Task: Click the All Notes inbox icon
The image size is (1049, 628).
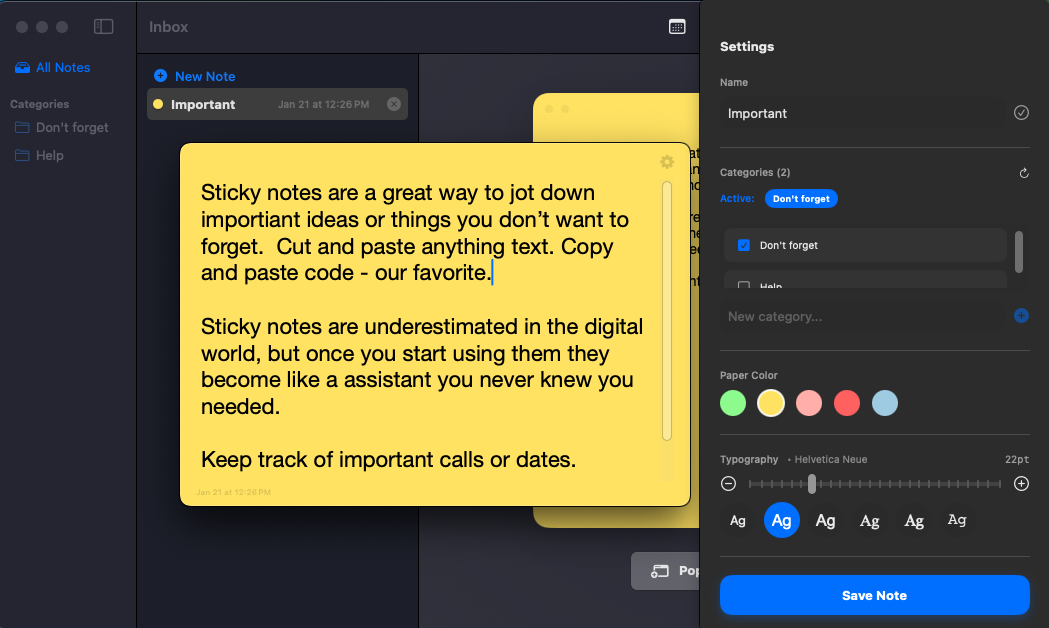Action: tap(22, 67)
